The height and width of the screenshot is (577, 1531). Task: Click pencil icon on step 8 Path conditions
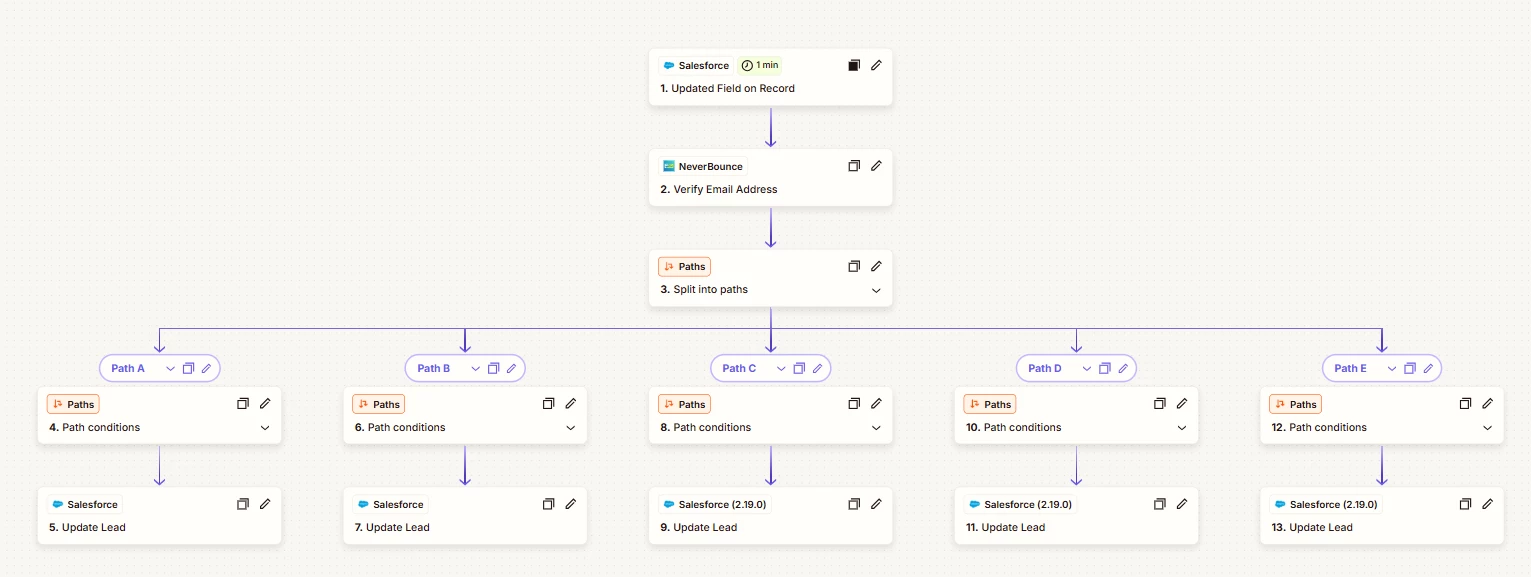[x=876, y=404]
